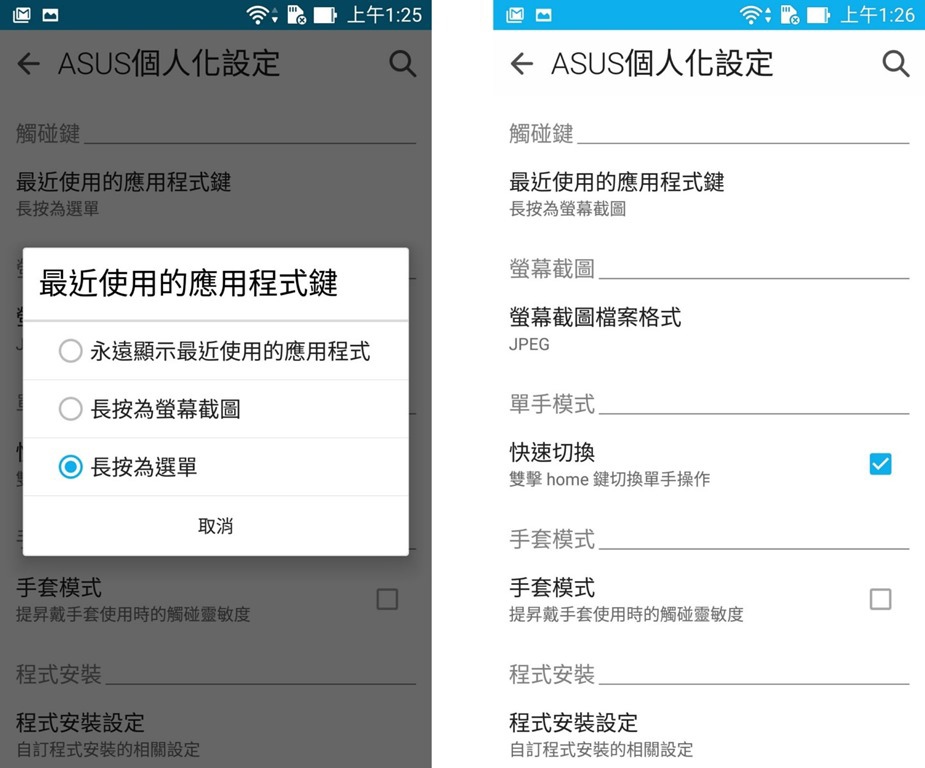The height and width of the screenshot is (768, 925).
Task: Toggle 手套模式 checkbox on dimmed left screen
Action: [x=387, y=599]
